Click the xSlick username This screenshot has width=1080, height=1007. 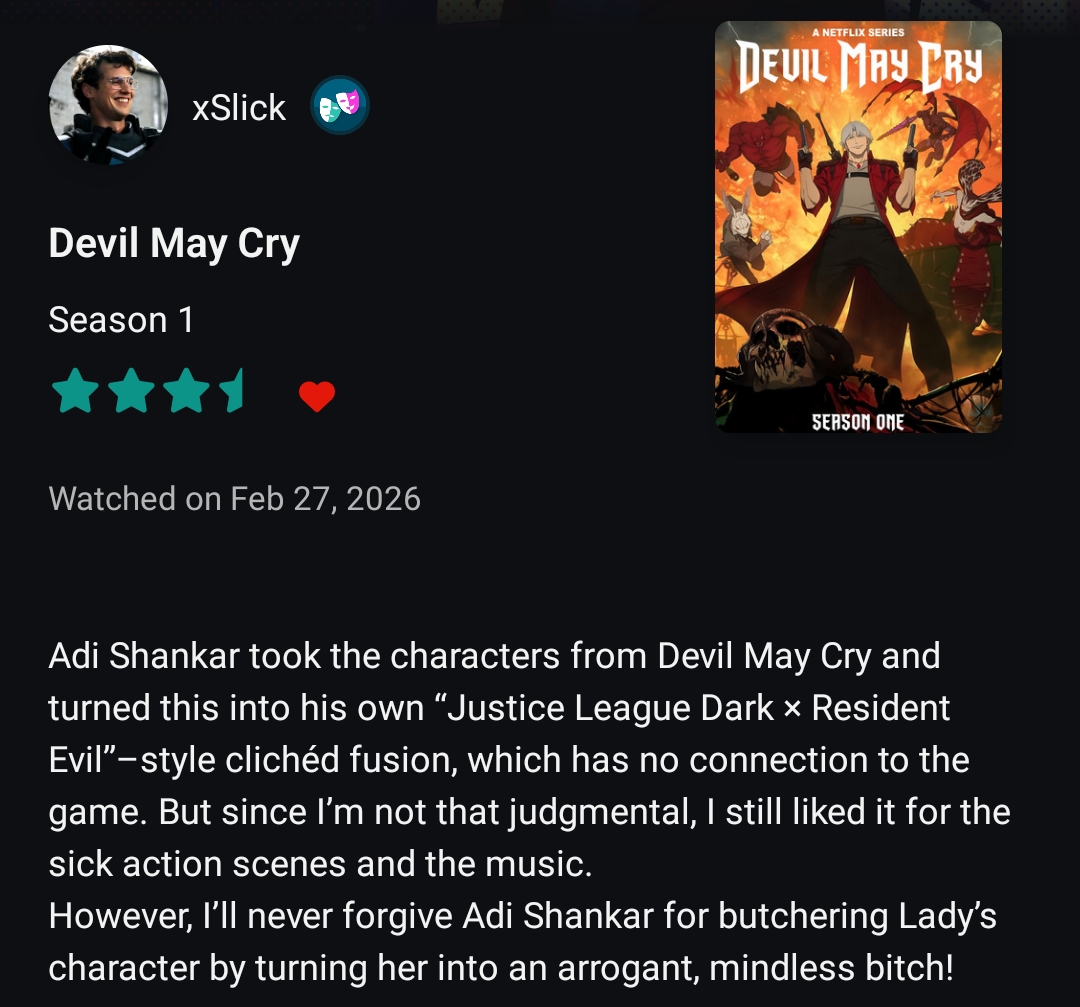coord(239,107)
